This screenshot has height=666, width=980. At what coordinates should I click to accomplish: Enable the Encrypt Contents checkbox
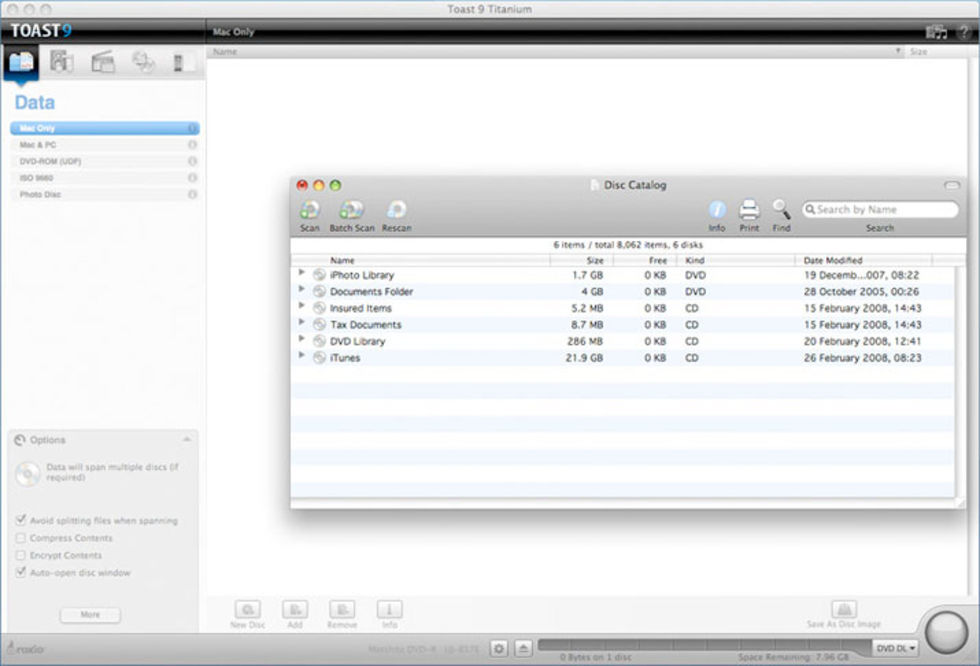point(21,555)
